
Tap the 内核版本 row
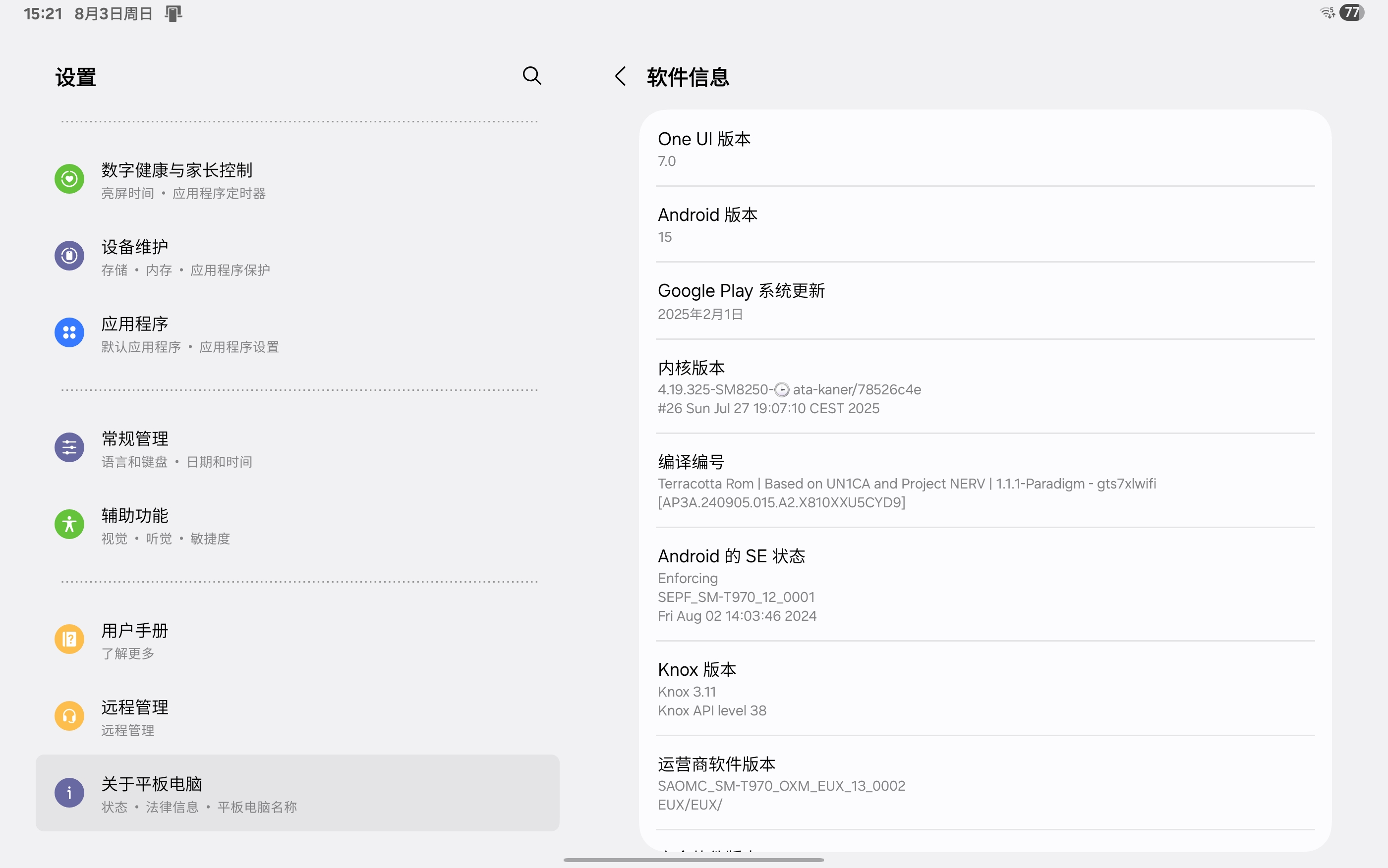985,386
